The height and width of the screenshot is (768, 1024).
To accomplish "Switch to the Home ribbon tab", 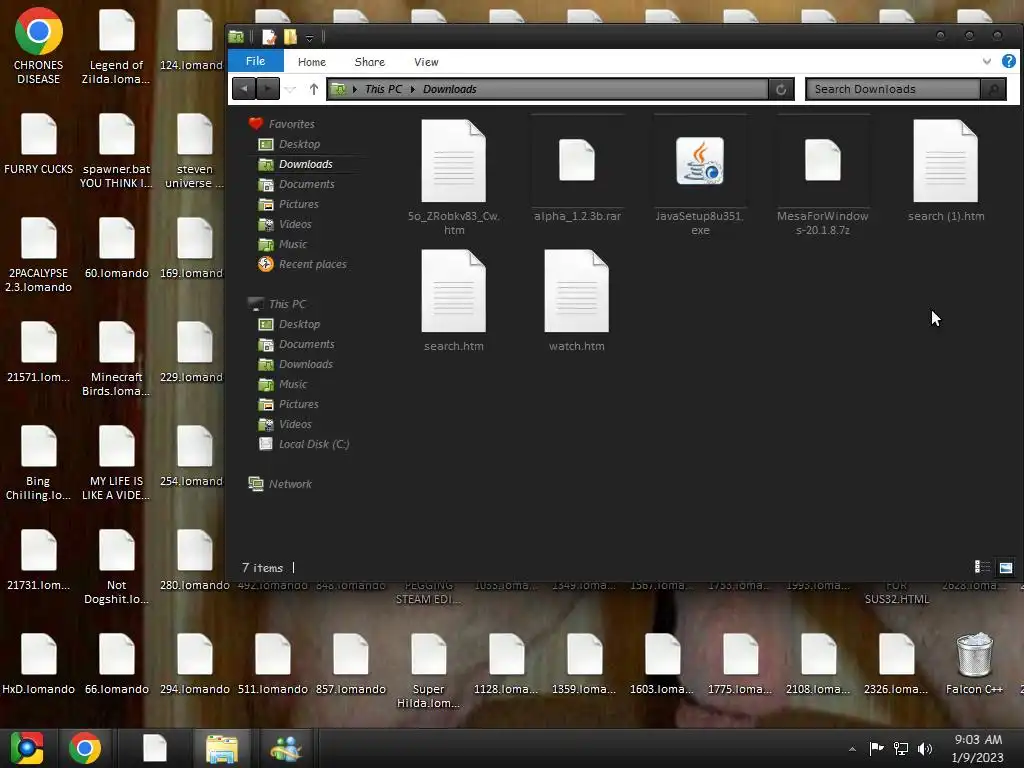I will (x=312, y=62).
